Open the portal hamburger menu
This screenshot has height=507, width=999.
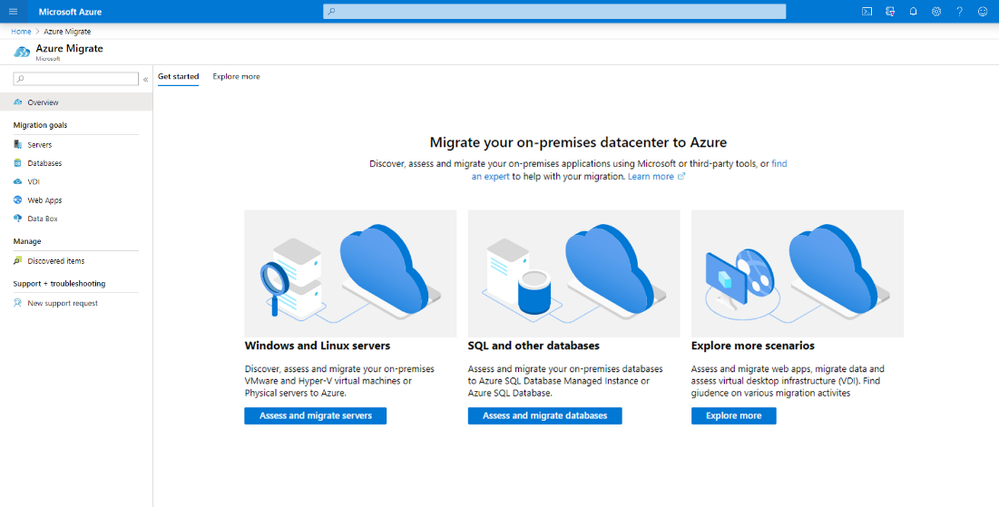(x=13, y=11)
